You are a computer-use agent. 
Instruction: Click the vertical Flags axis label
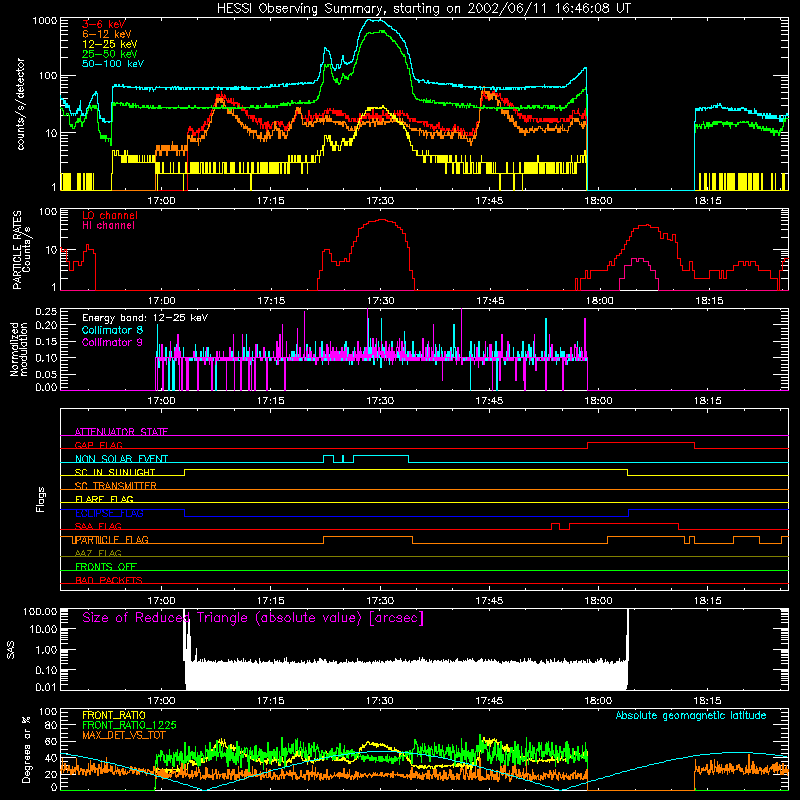click(x=41, y=499)
